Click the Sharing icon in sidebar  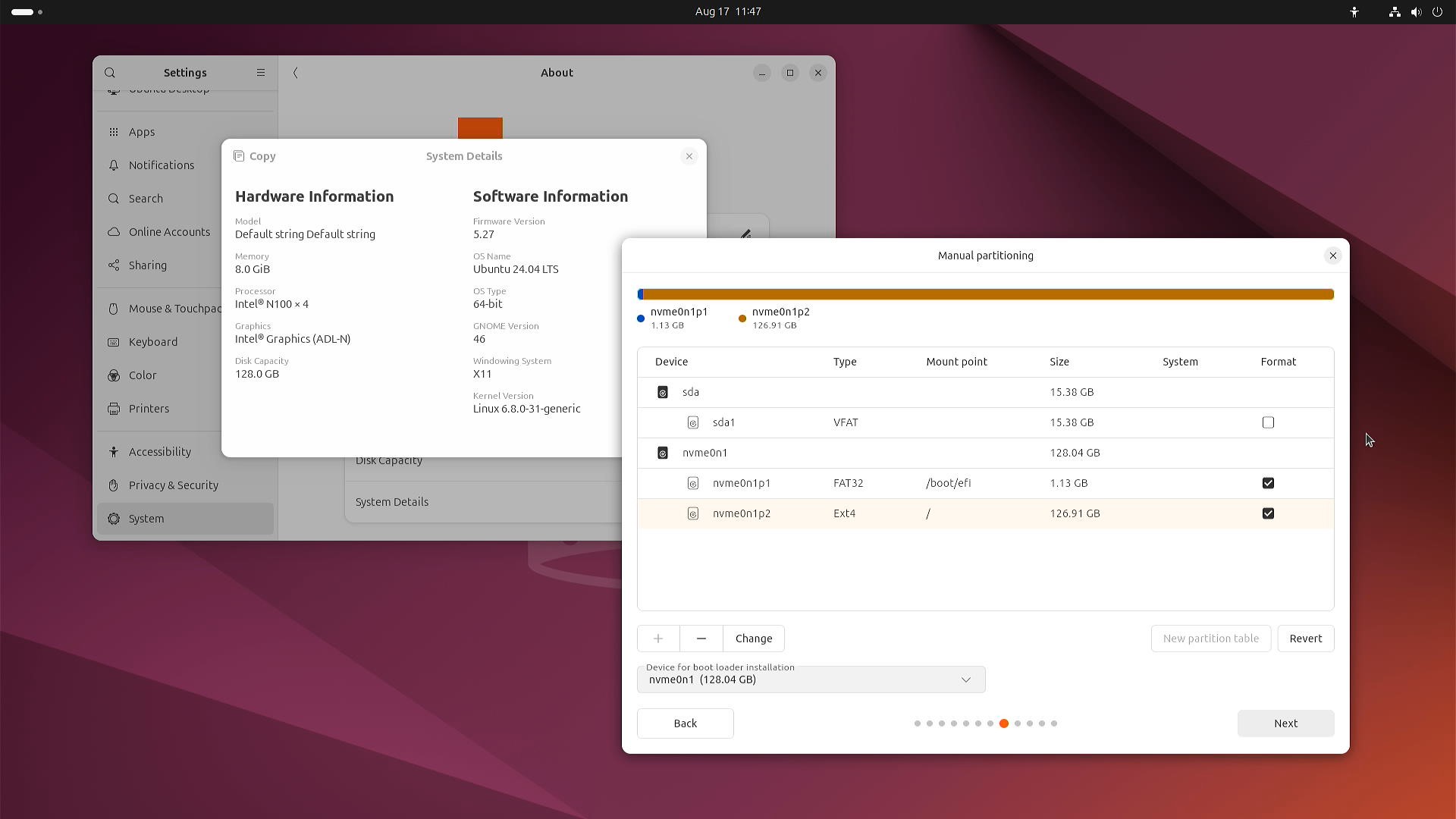tap(114, 265)
